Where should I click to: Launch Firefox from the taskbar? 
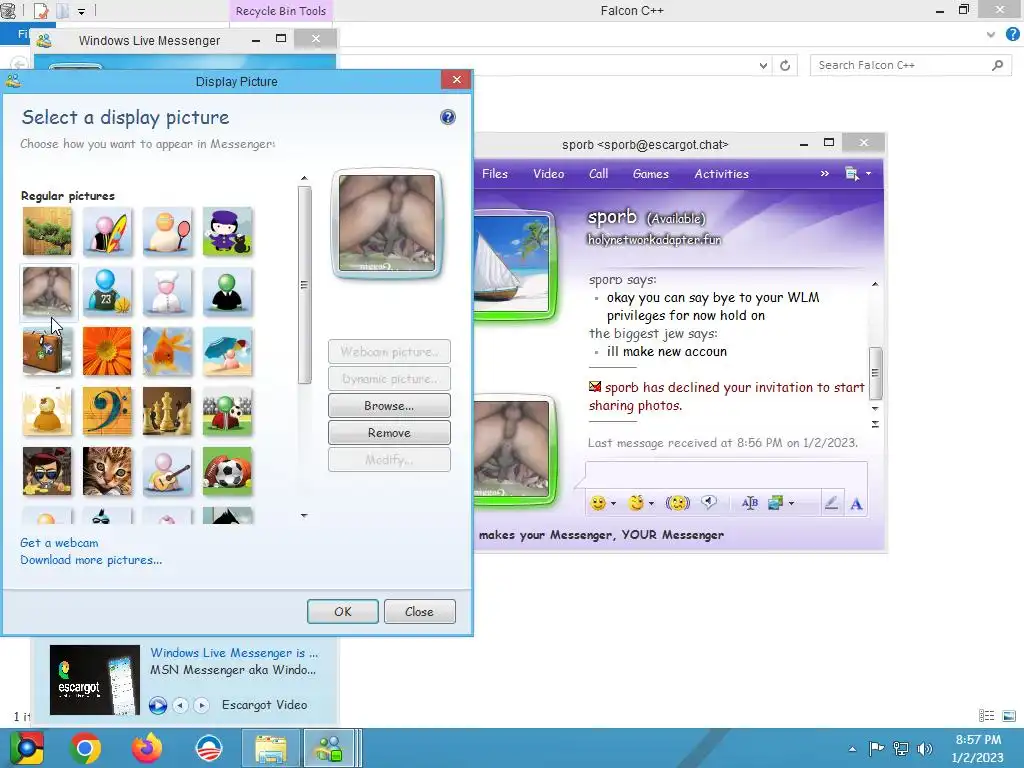click(x=147, y=748)
